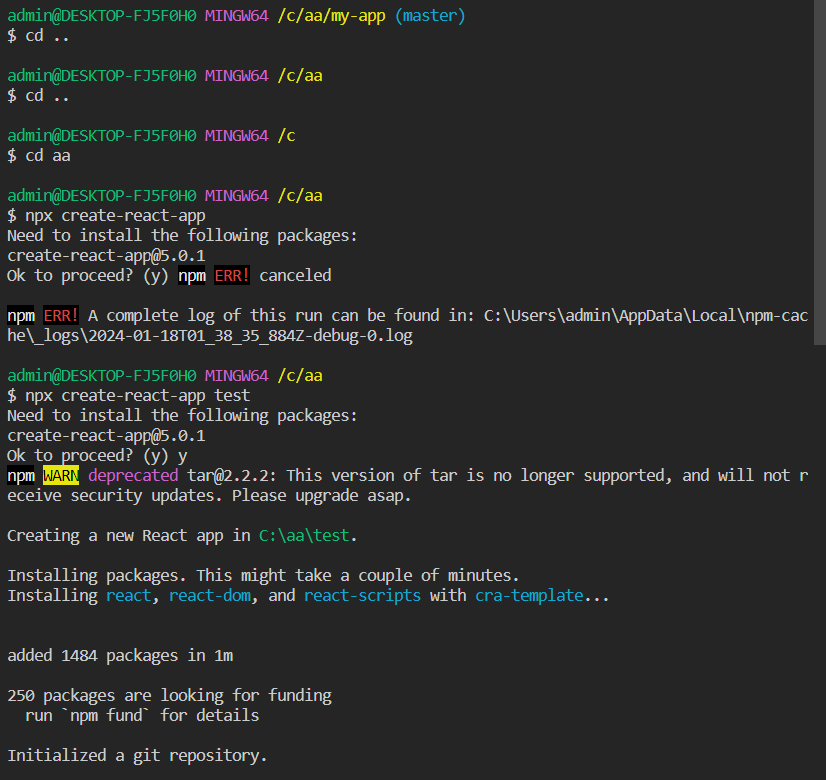Click the yellow 'WARN' label
This screenshot has height=780, width=826.
[61, 476]
